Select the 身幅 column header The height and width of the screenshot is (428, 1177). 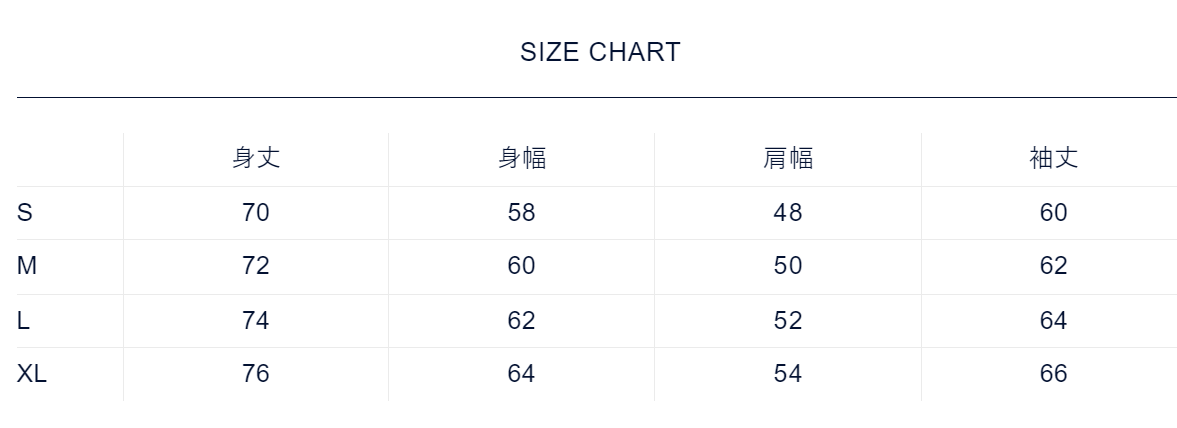coord(522,158)
